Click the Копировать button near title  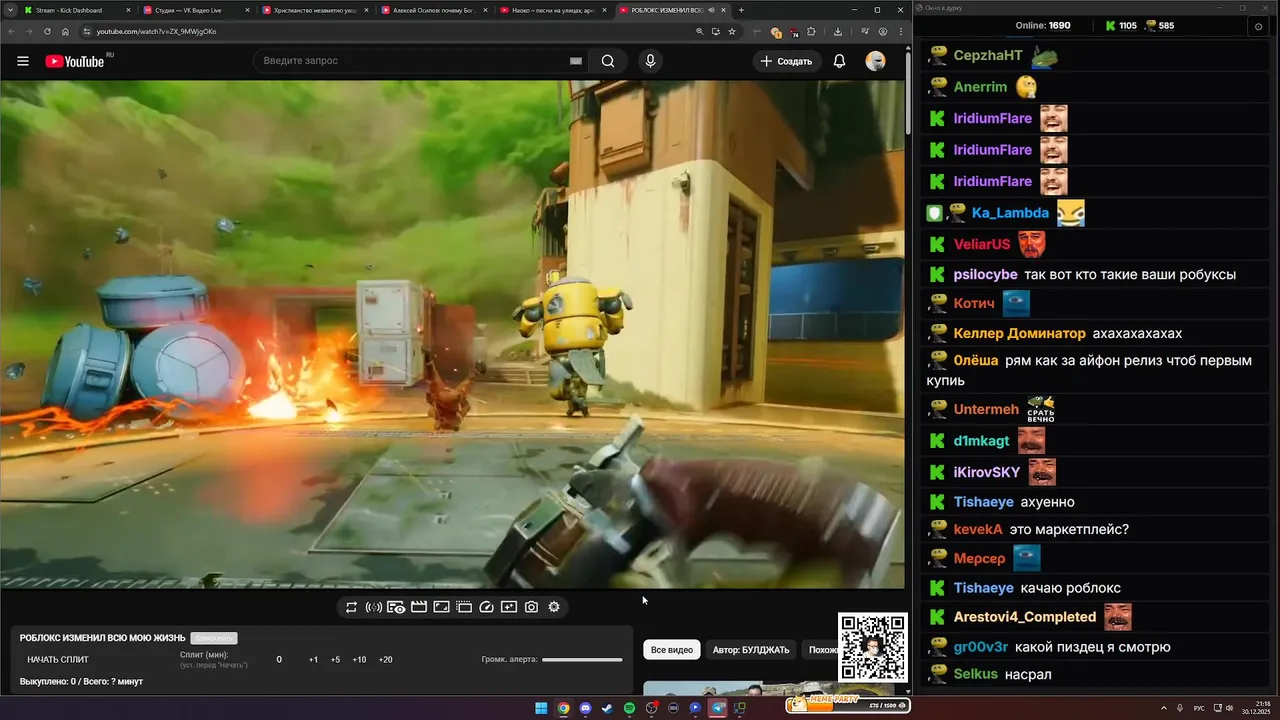click(x=214, y=638)
